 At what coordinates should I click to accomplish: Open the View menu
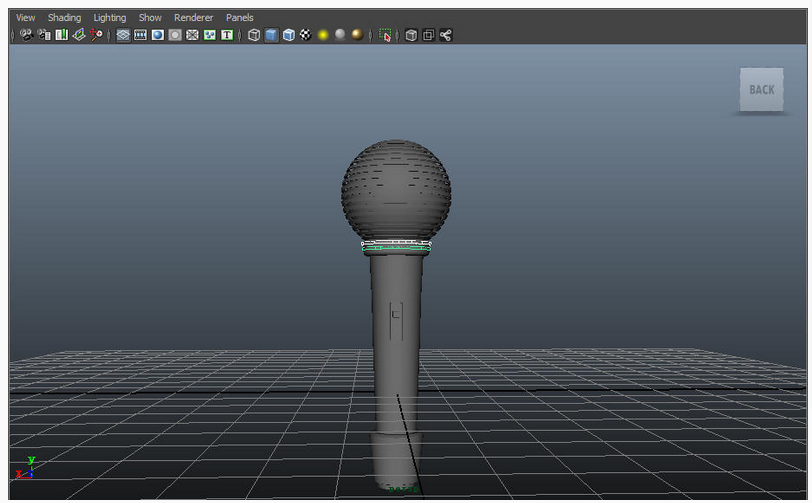25,18
